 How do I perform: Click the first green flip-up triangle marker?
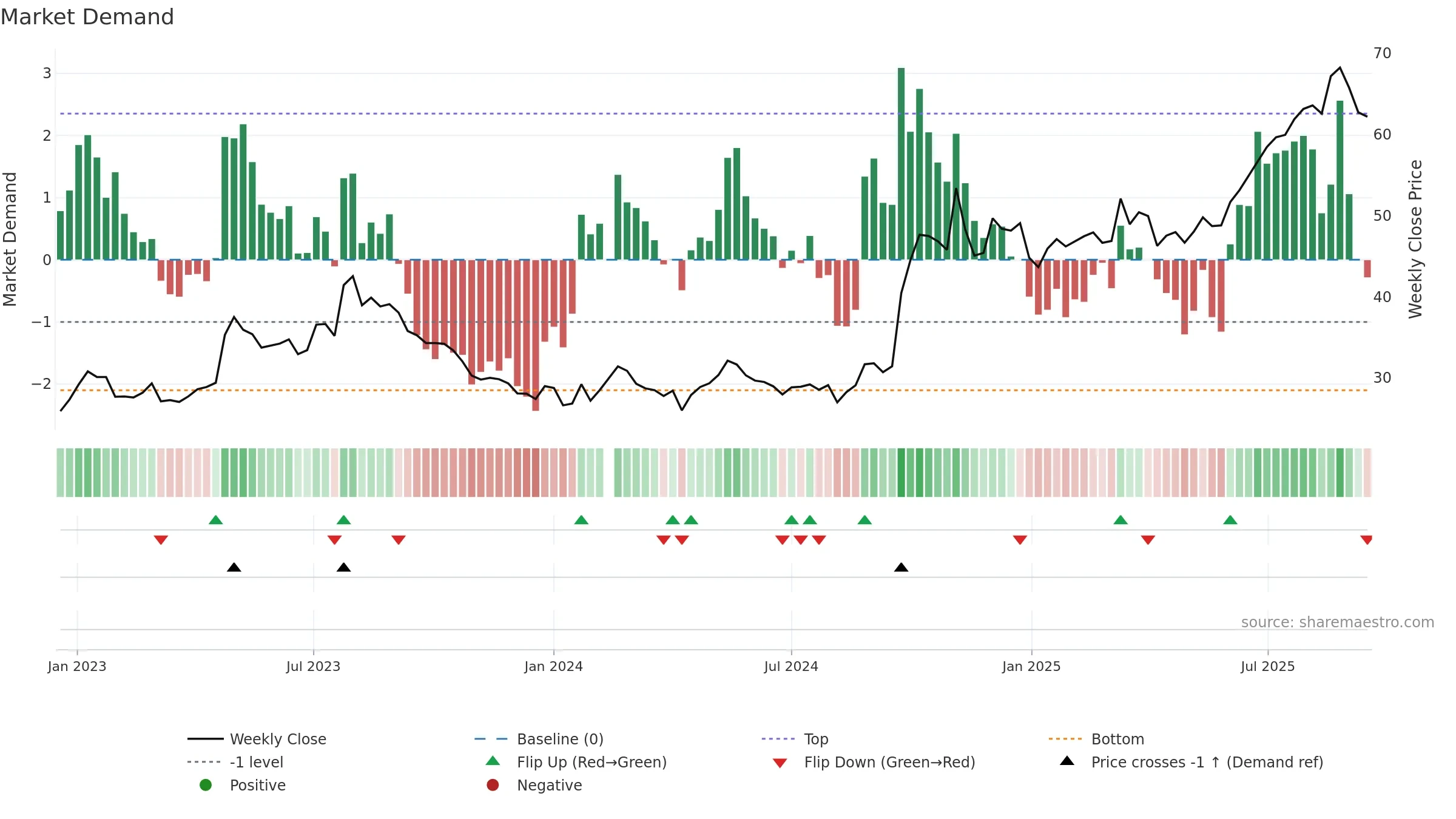click(x=215, y=520)
